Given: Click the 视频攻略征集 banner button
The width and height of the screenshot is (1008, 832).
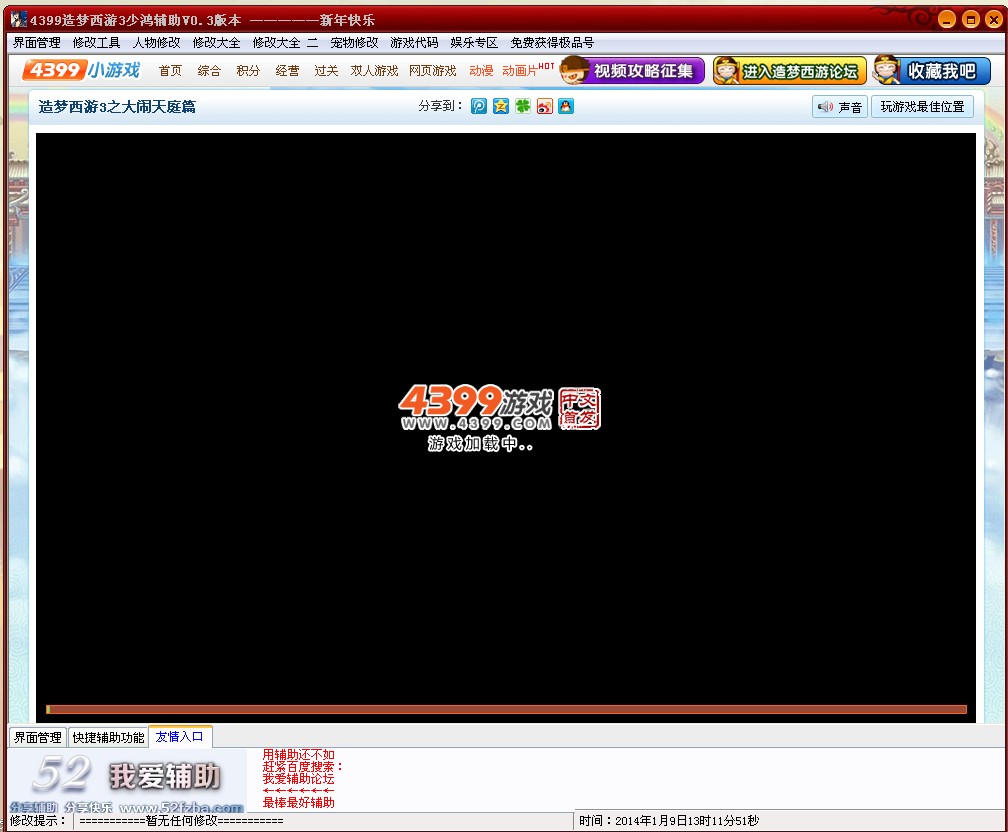Looking at the screenshot, I should click(x=632, y=71).
